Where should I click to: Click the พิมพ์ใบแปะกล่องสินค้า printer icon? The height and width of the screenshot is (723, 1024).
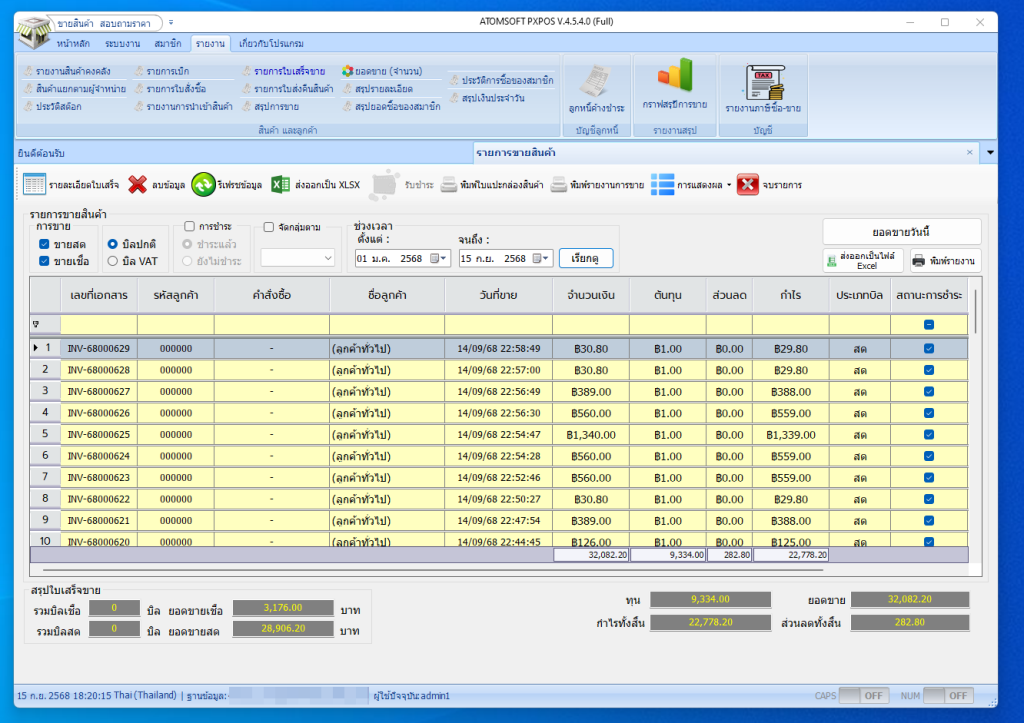click(449, 185)
